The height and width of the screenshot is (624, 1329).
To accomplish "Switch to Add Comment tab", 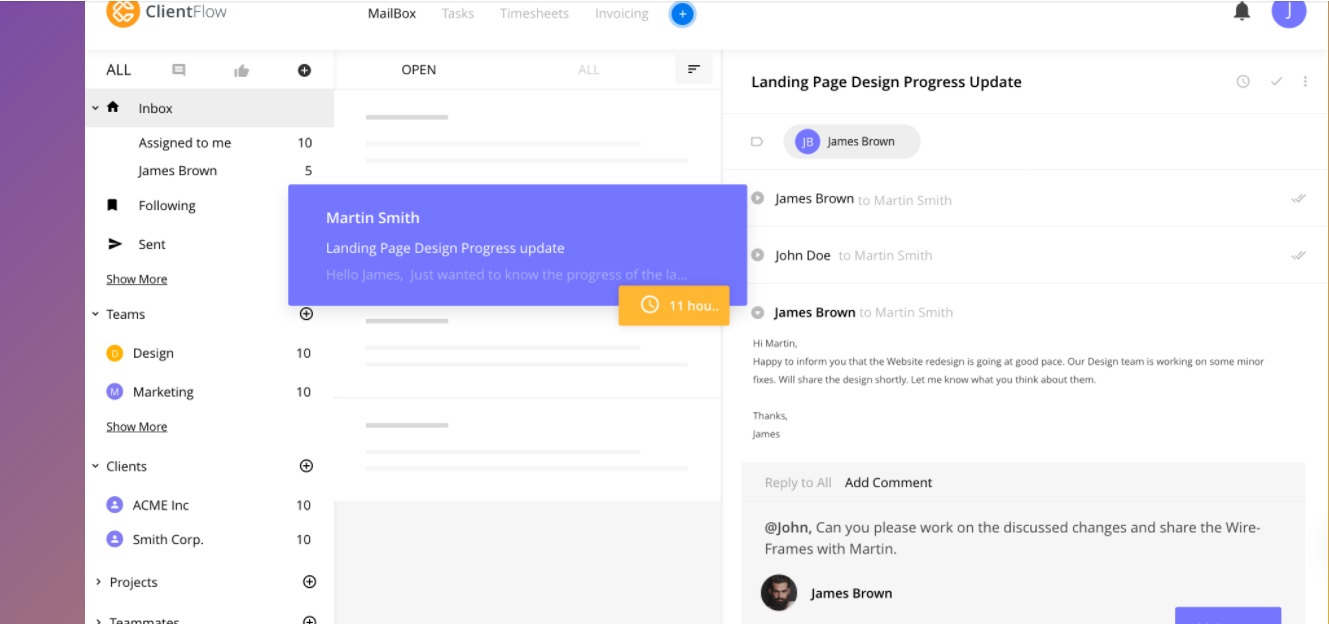I will tap(888, 483).
